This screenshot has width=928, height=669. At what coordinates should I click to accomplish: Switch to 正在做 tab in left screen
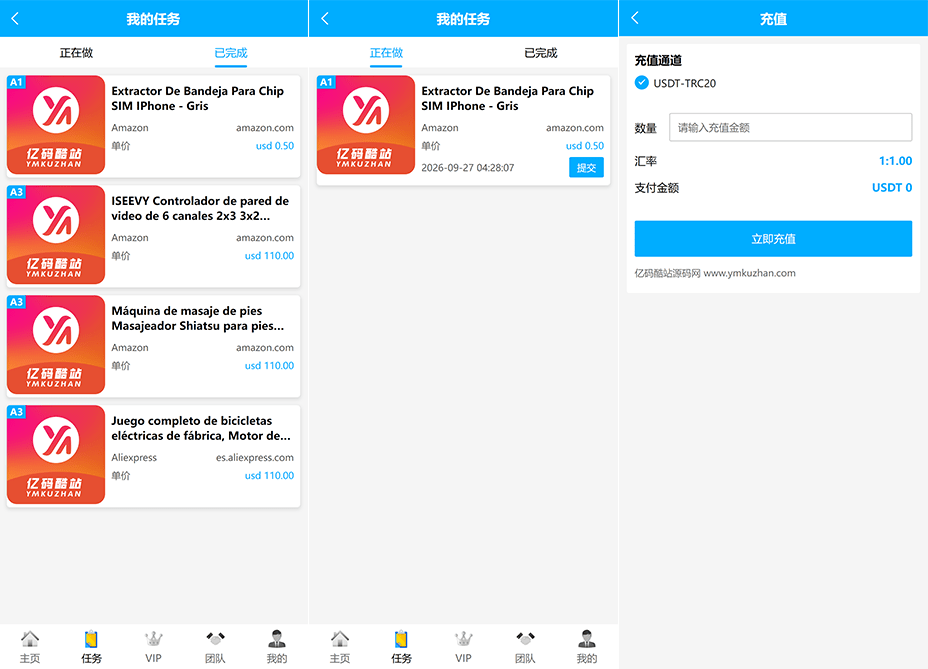pyautogui.click(x=76, y=53)
